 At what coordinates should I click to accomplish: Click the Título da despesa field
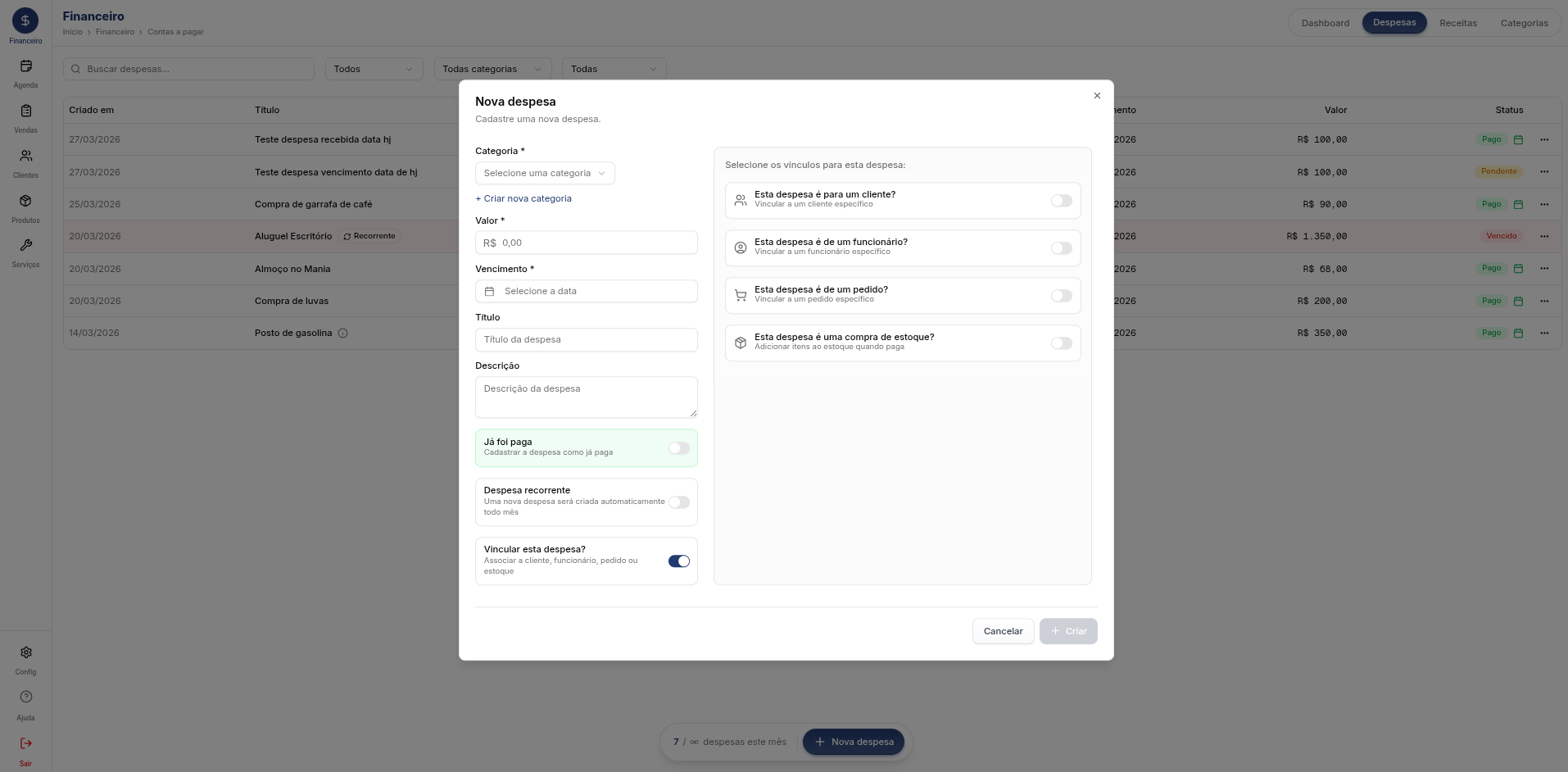(x=587, y=339)
